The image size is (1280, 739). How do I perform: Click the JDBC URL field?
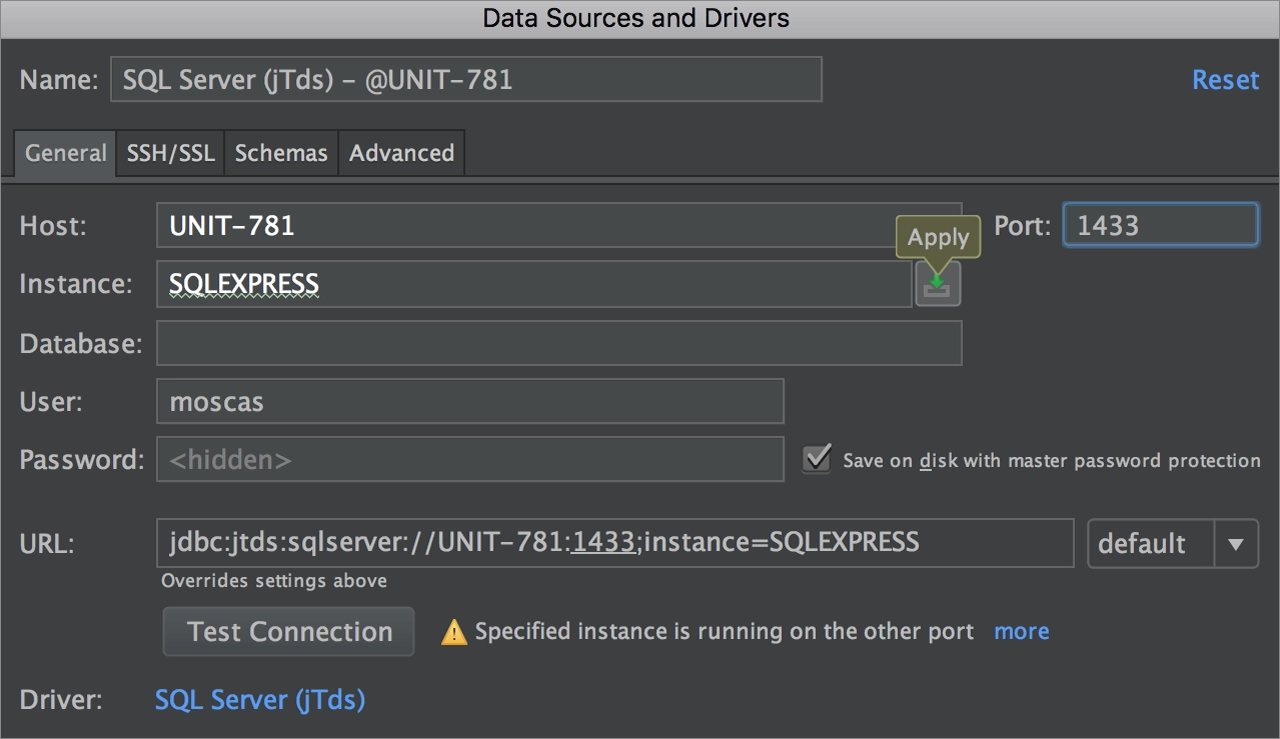point(615,543)
